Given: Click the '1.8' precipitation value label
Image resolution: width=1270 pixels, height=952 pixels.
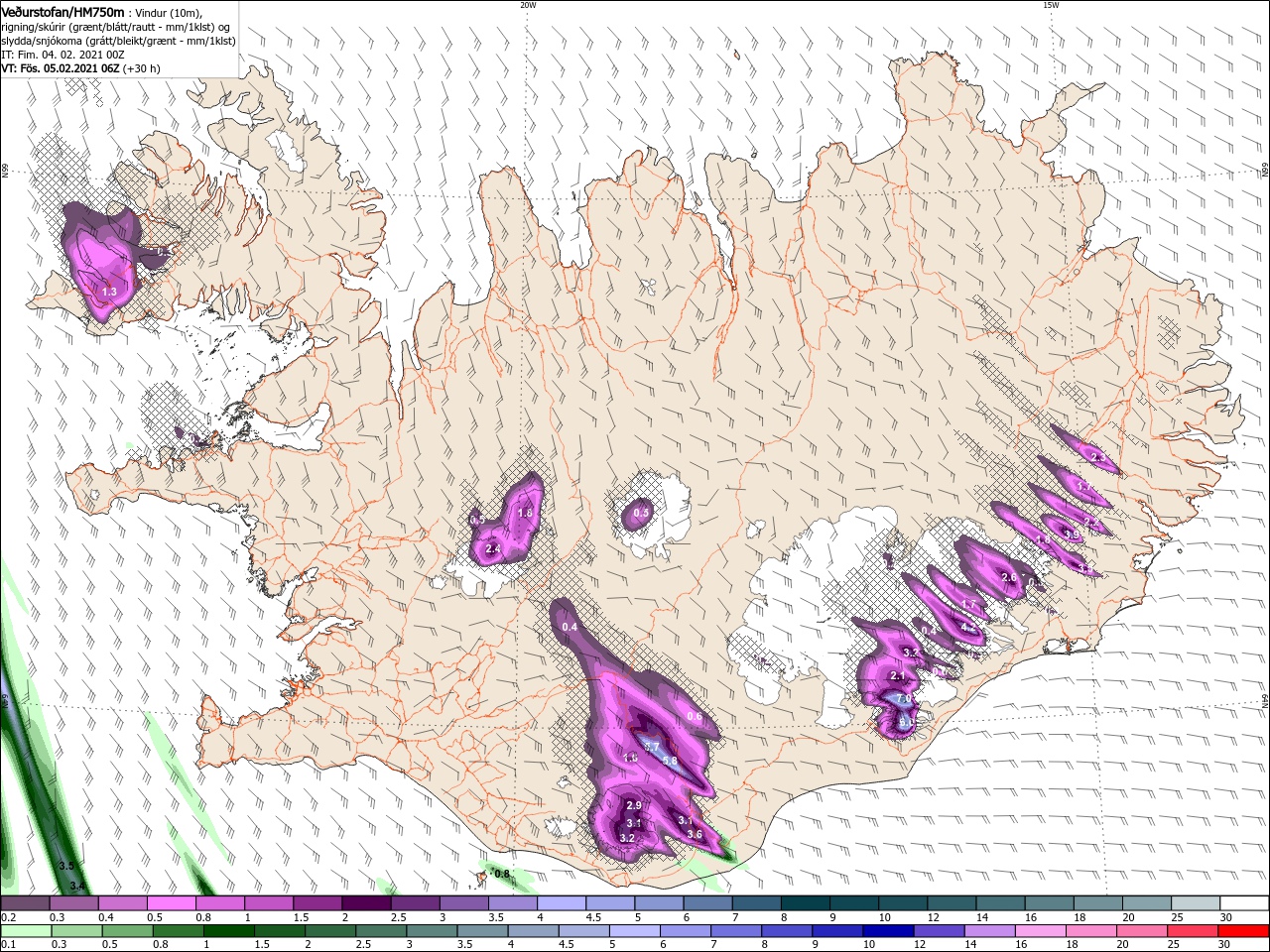Looking at the screenshot, I should point(526,513).
